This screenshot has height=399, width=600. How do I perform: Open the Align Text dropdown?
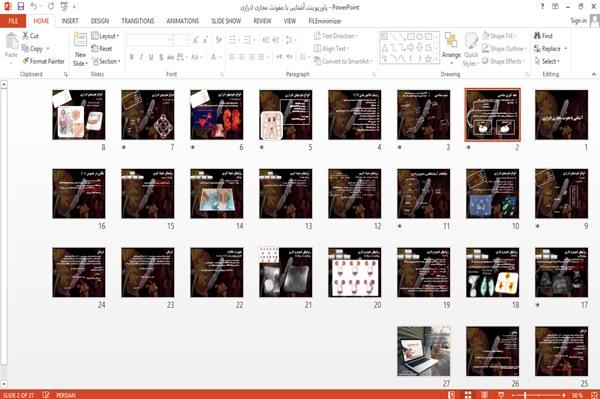point(332,49)
